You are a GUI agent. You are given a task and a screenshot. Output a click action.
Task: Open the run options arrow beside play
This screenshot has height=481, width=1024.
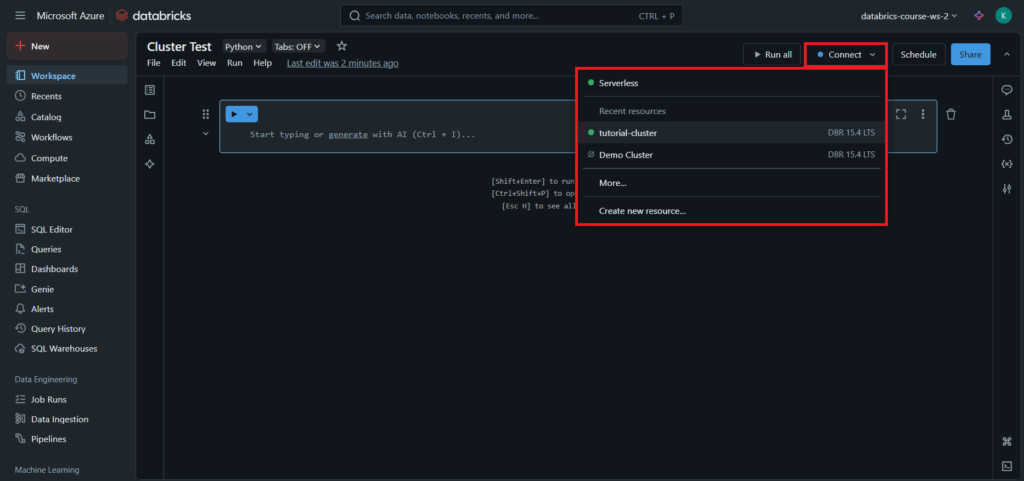249,114
